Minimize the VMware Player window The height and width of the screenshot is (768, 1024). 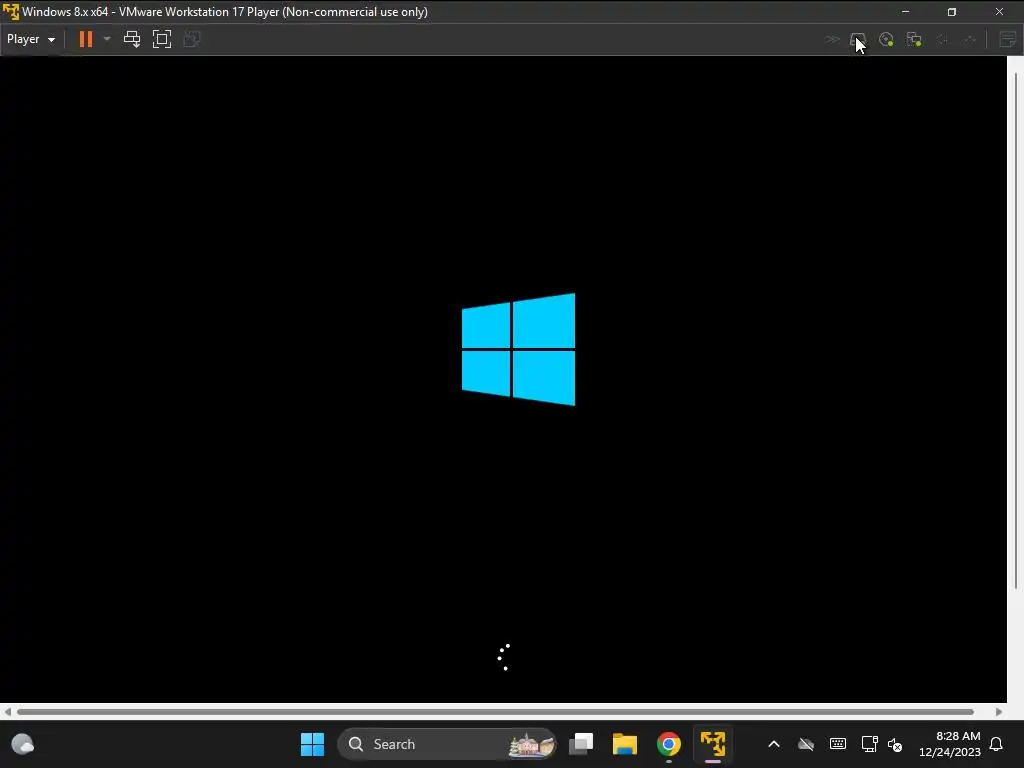pyautogui.click(x=905, y=12)
